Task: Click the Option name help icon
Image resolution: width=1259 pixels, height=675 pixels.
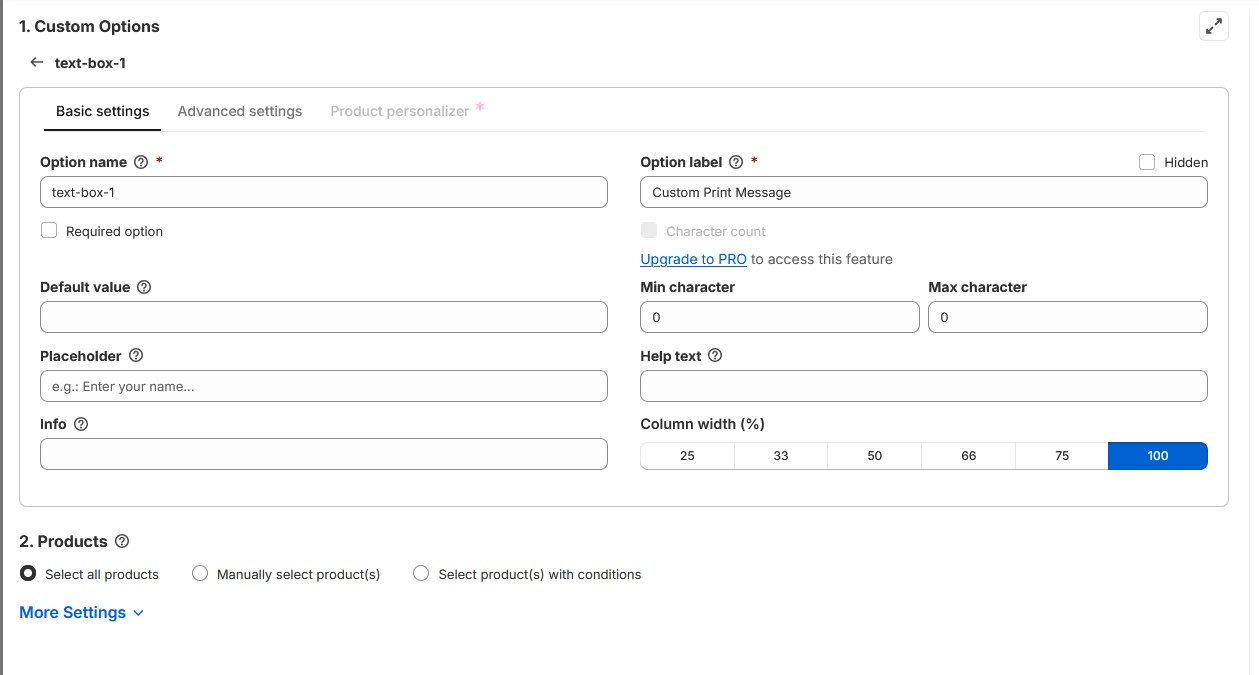Action: 139,161
